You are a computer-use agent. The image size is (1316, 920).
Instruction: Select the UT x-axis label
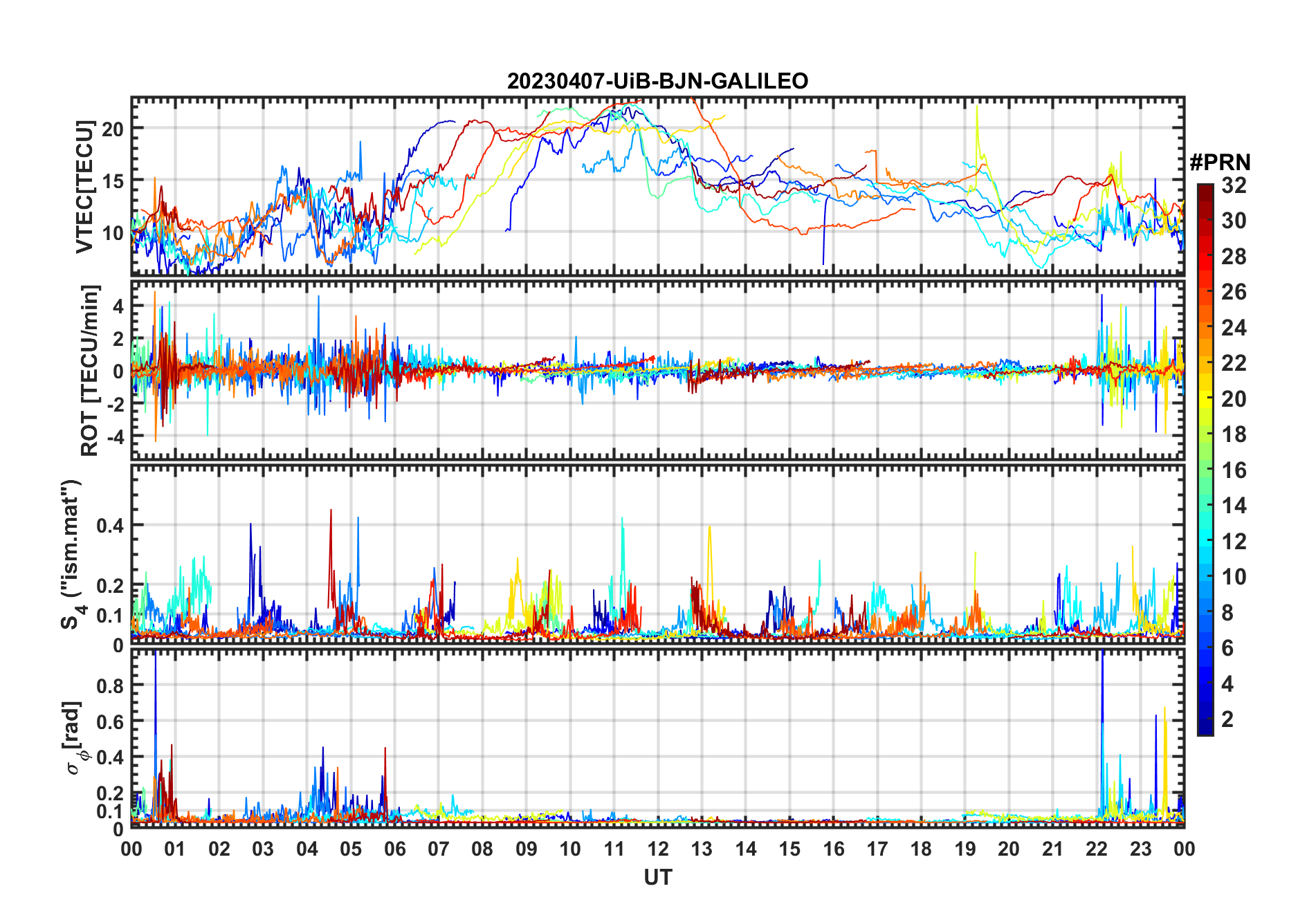pos(657,877)
